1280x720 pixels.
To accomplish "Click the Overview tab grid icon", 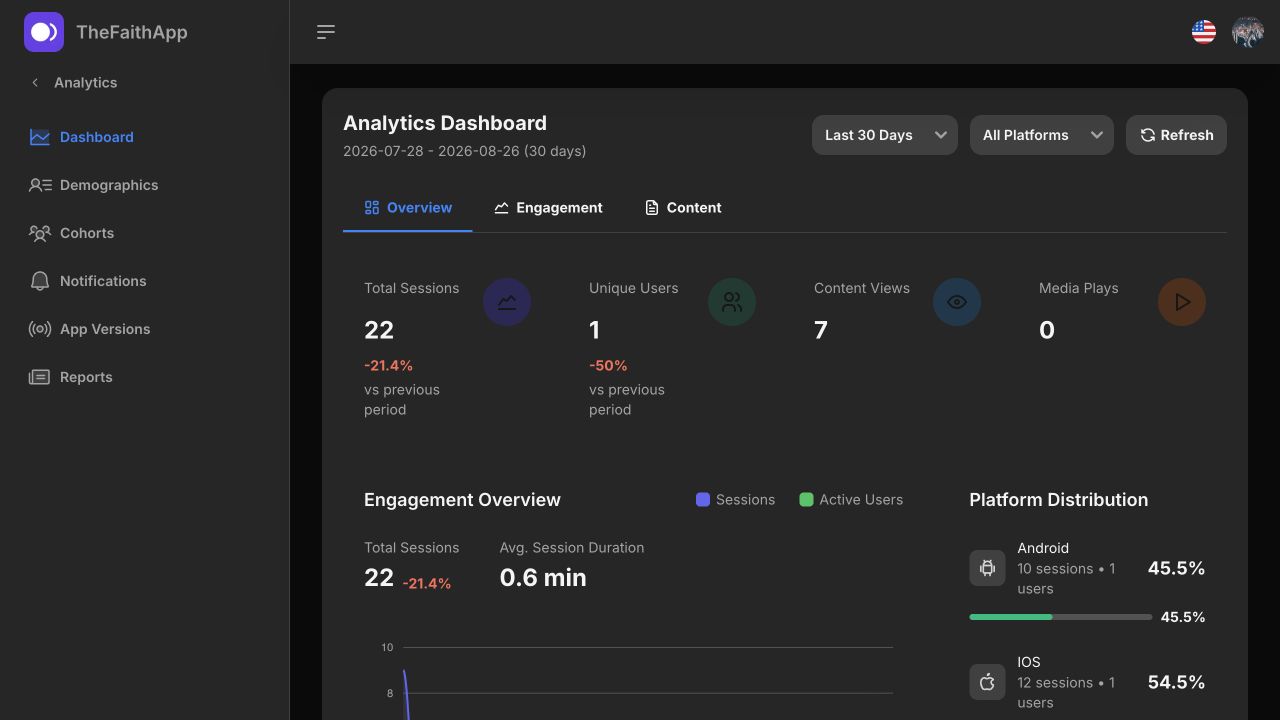I will pos(372,208).
